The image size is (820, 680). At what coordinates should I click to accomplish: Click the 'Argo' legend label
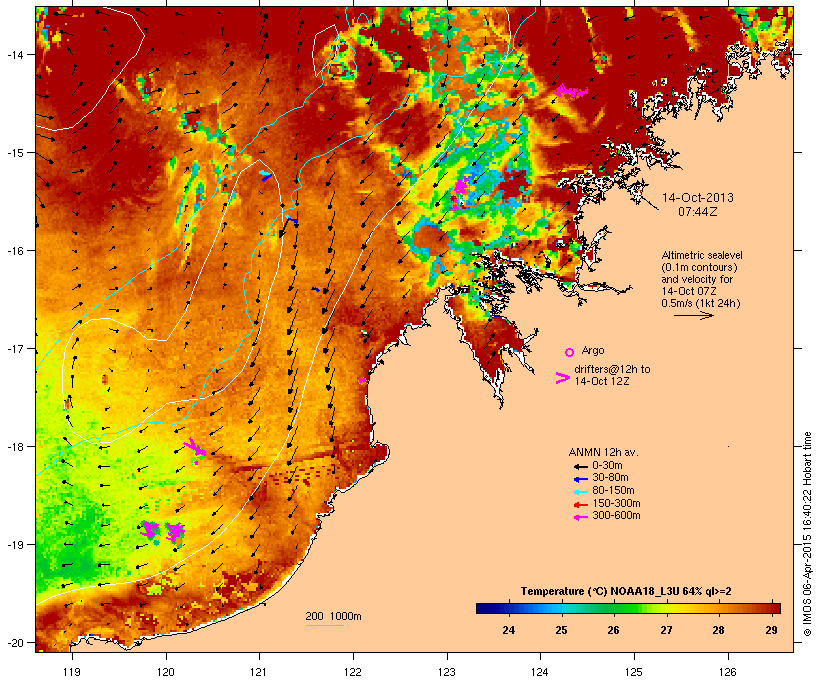pyautogui.click(x=593, y=350)
